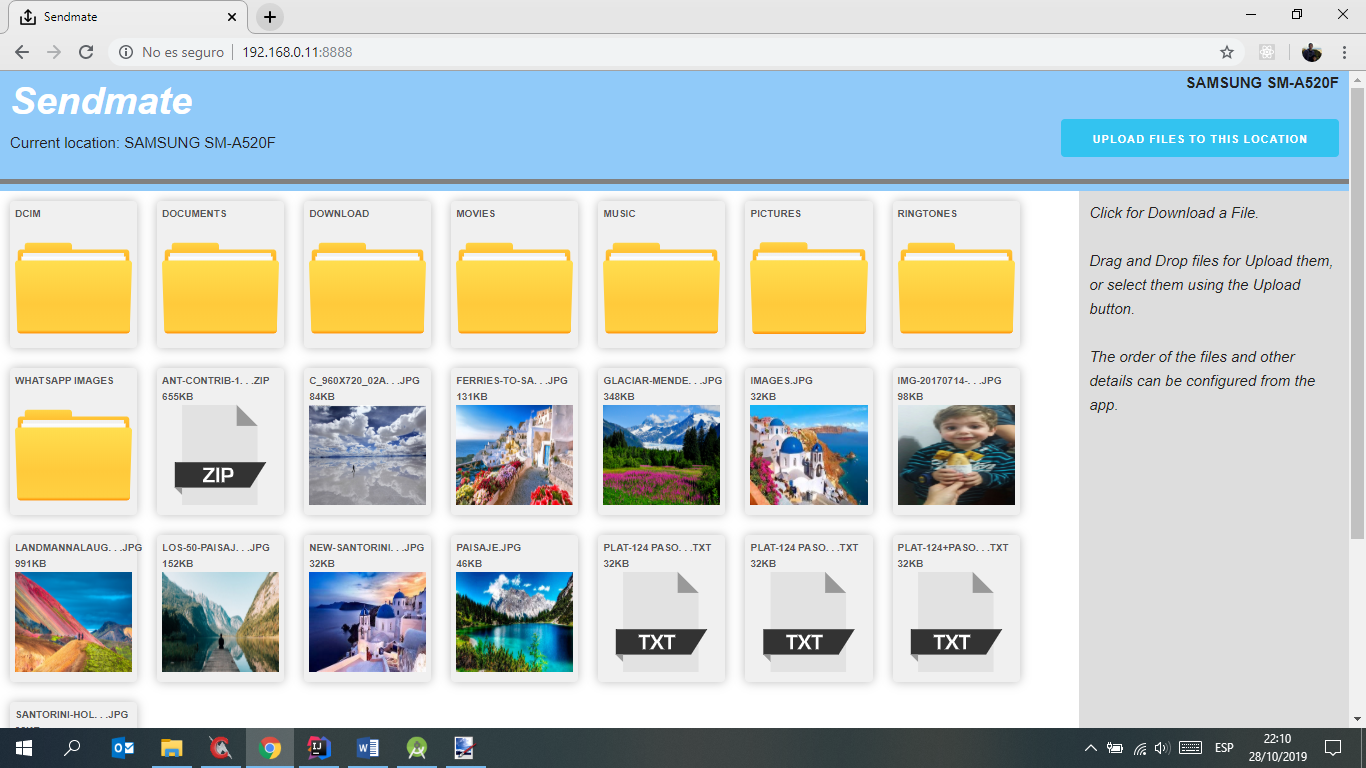Close the Sendmate tab
The width and height of the screenshot is (1366, 768).
(232, 17)
